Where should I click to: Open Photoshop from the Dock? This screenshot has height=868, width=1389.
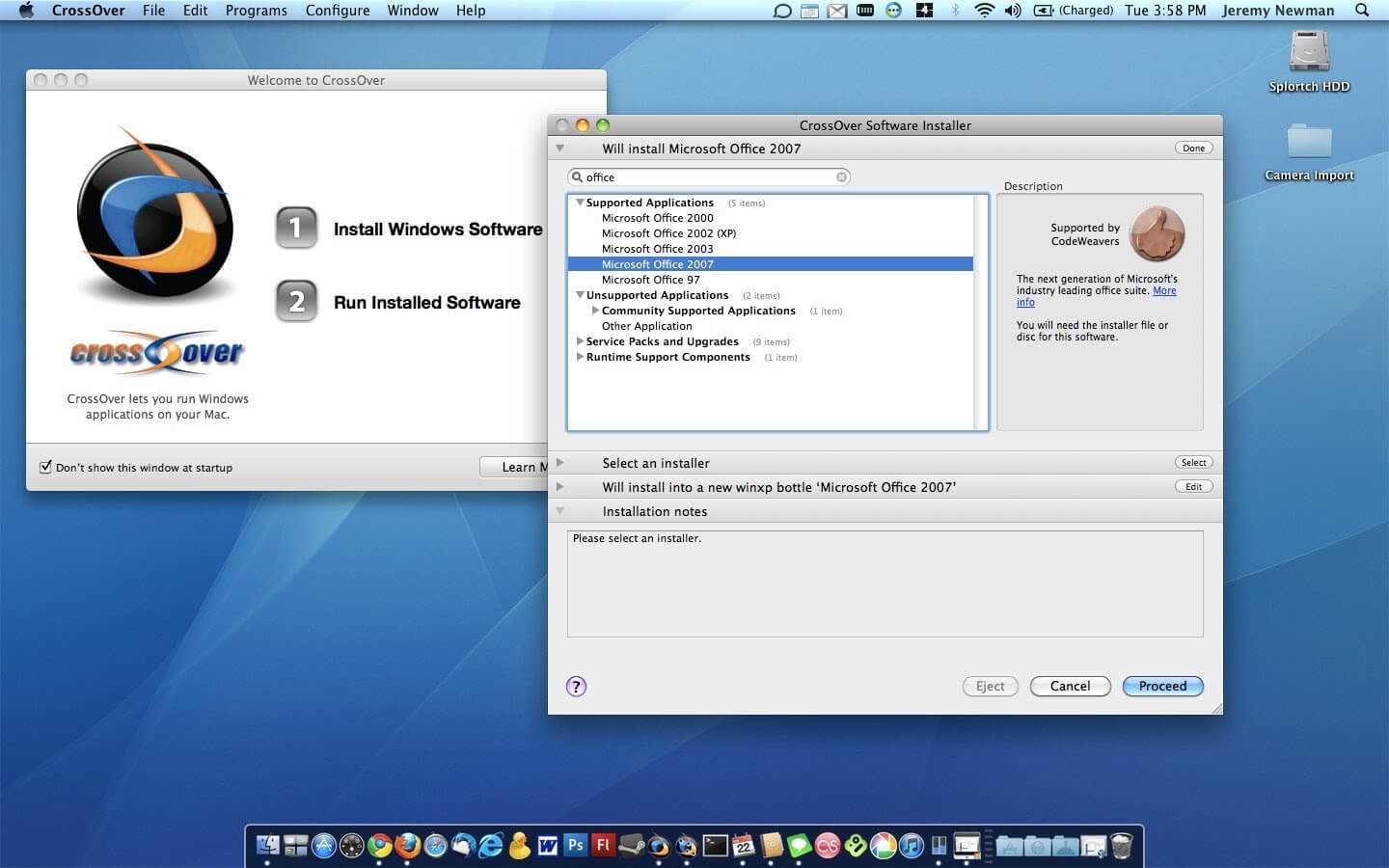576,846
